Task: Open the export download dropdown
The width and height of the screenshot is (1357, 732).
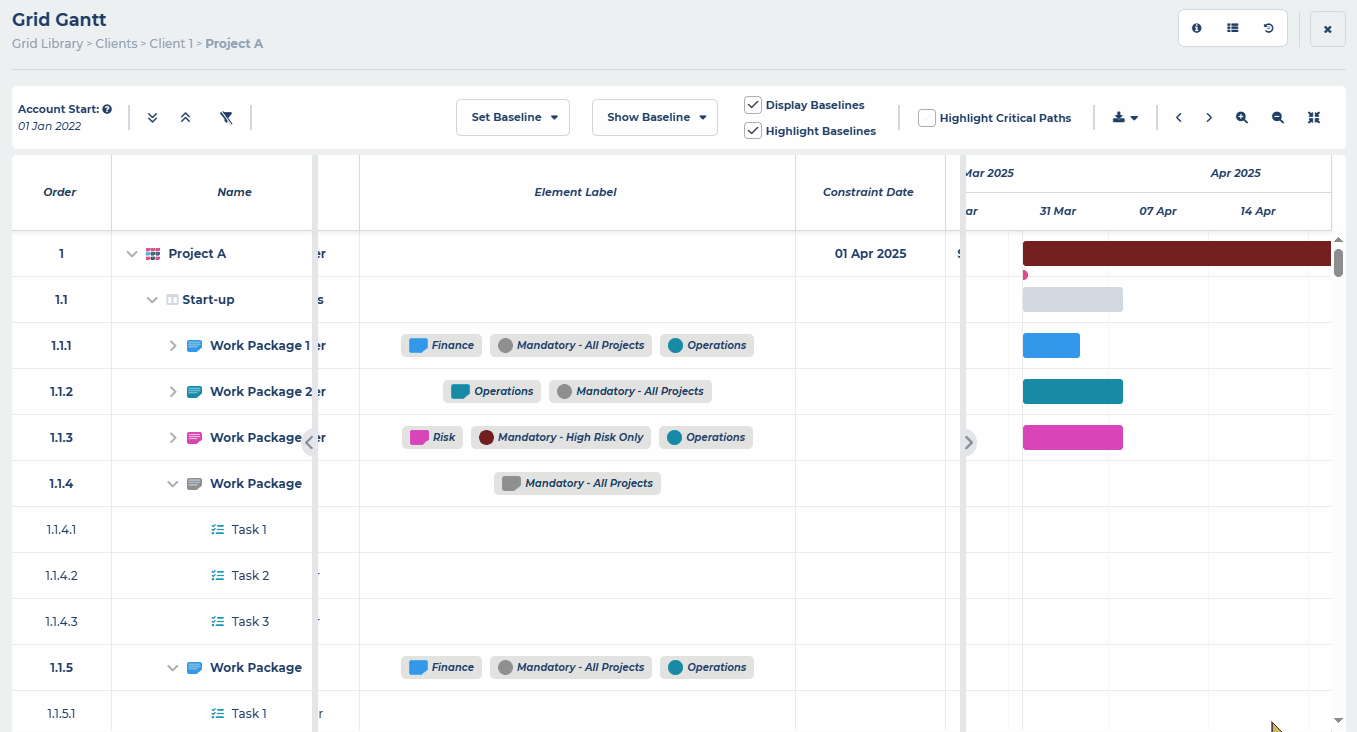Action: tap(1125, 118)
